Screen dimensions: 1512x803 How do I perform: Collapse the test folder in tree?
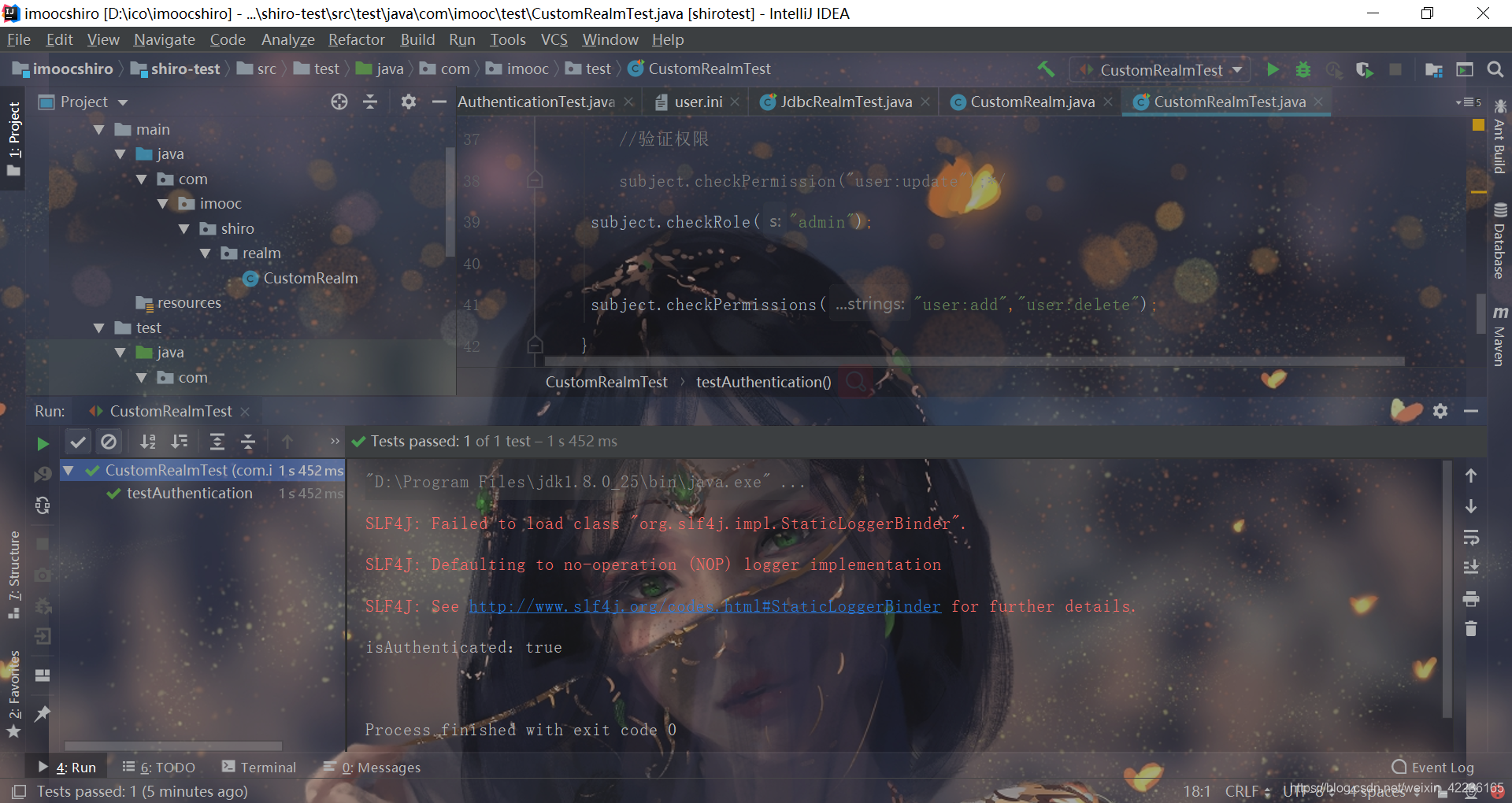(x=99, y=328)
